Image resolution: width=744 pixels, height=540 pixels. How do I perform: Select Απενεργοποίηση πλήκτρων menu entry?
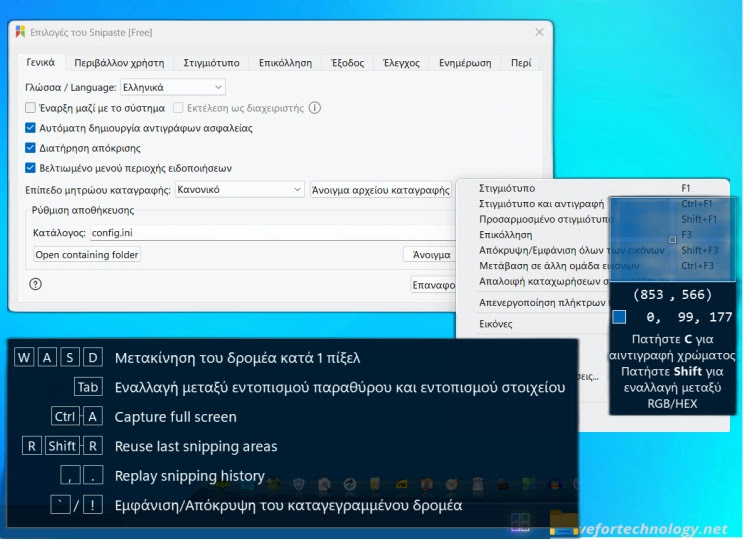point(542,302)
